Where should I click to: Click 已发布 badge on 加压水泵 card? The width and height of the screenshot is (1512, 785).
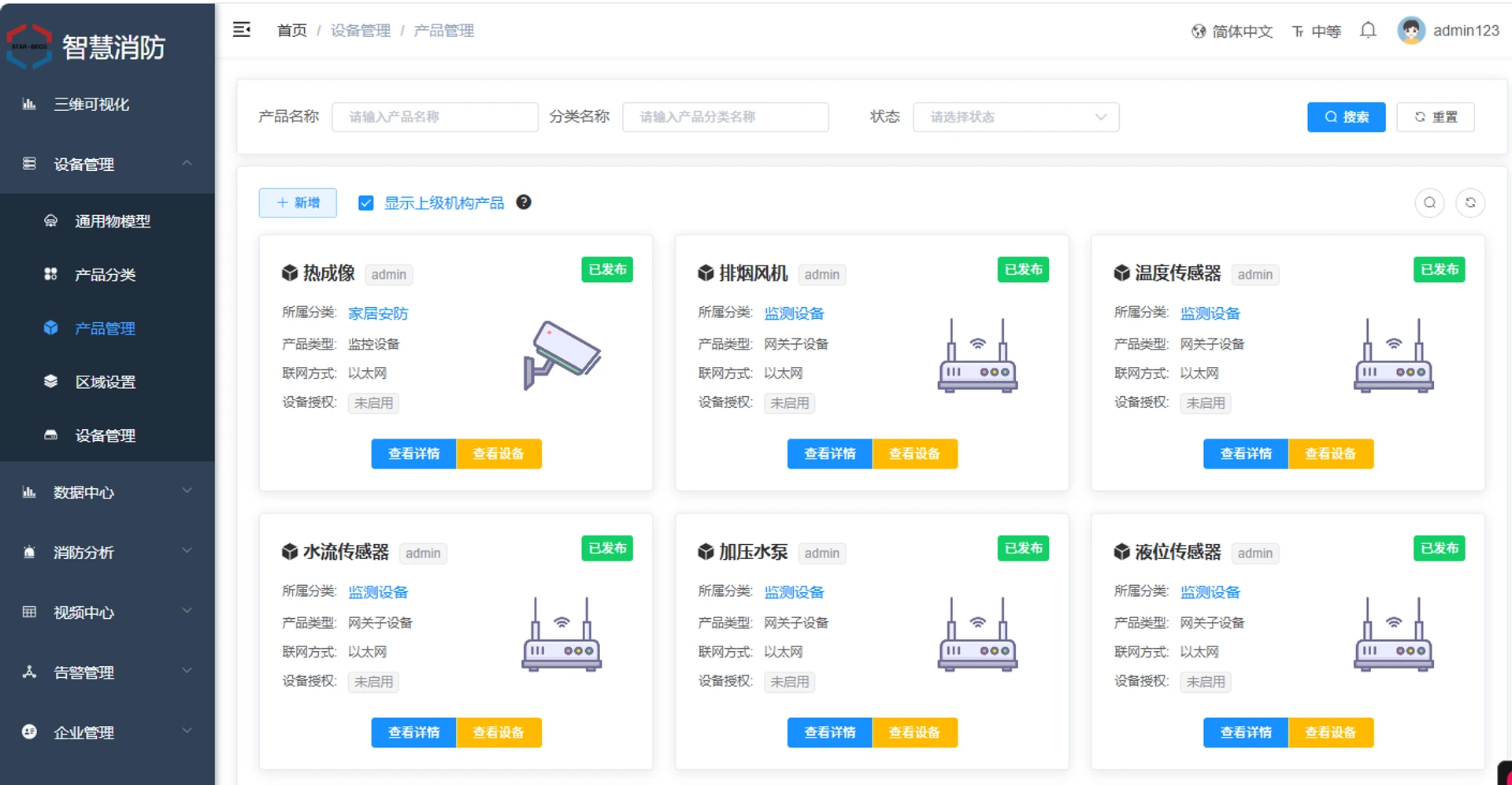[x=1023, y=548]
